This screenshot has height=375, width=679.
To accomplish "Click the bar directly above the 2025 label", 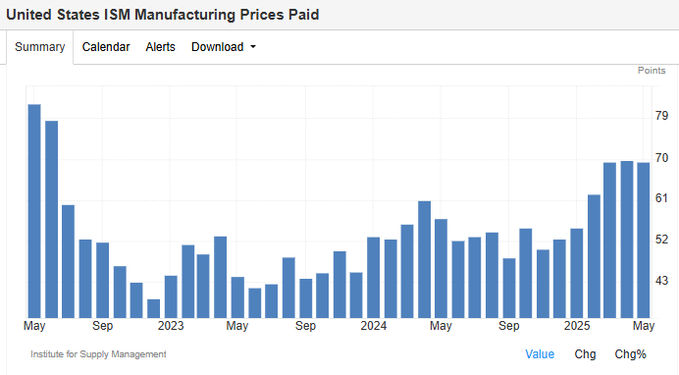I will pyautogui.click(x=577, y=273).
